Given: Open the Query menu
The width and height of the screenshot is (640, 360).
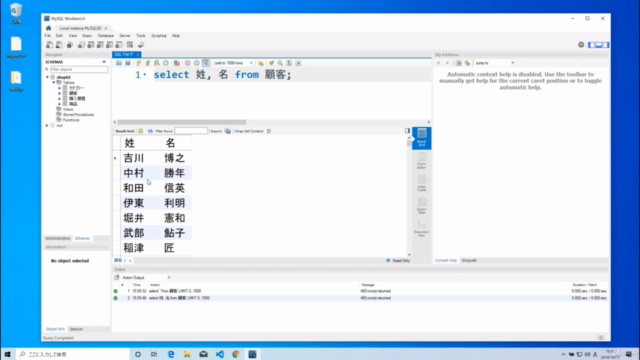Looking at the screenshot, I should [x=87, y=36].
